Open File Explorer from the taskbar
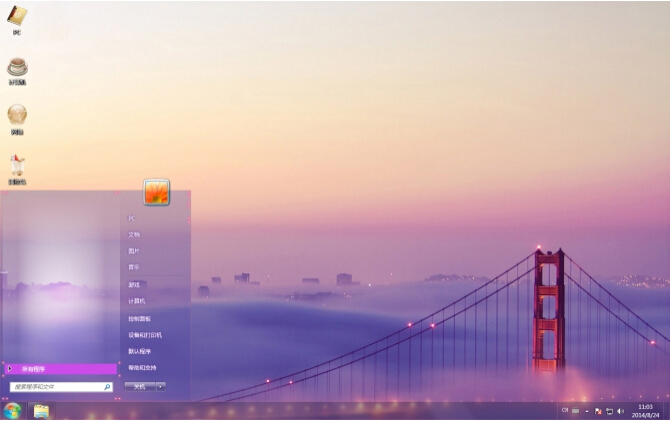Viewport: 671px width, 421px height. pyautogui.click(x=41, y=410)
